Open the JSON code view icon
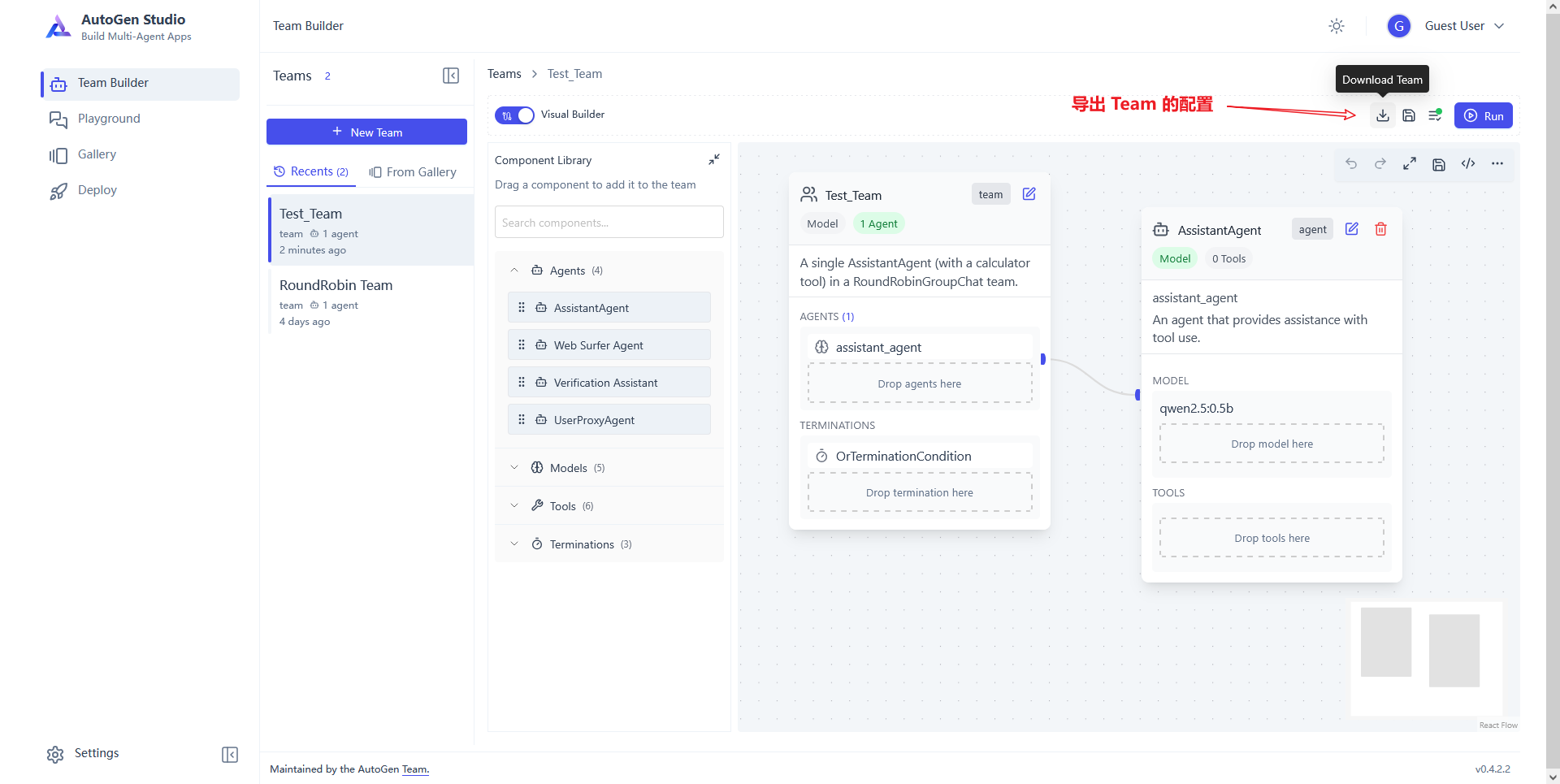1560x784 pixels. click(x=1468, y=164)
